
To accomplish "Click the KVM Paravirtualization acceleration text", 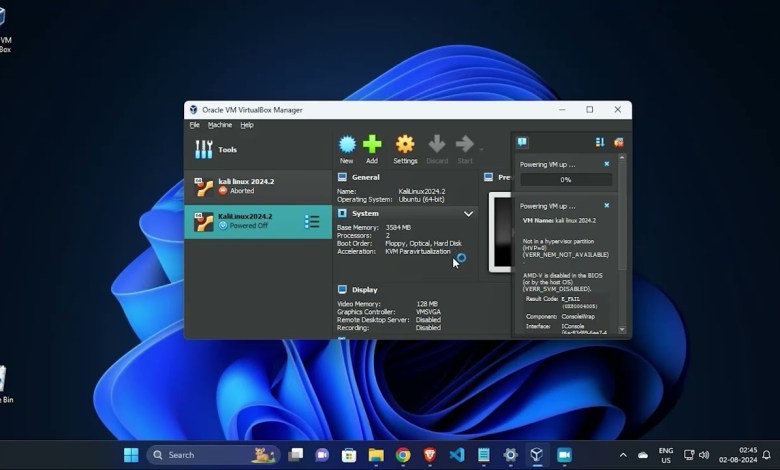I will click(418, 251).
